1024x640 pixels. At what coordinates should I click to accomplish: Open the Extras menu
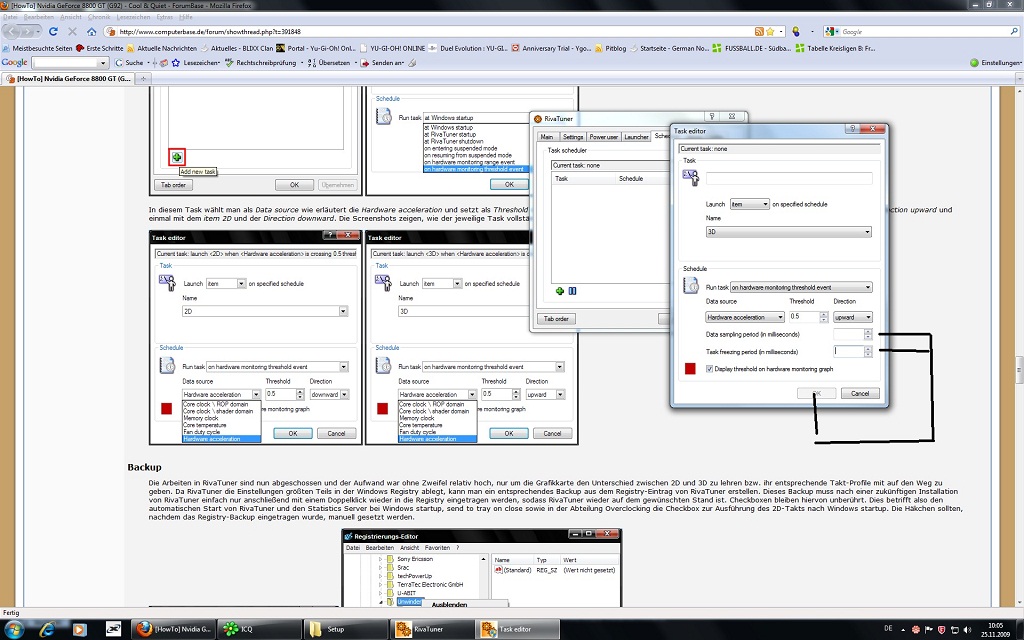[x=165, y=17]
